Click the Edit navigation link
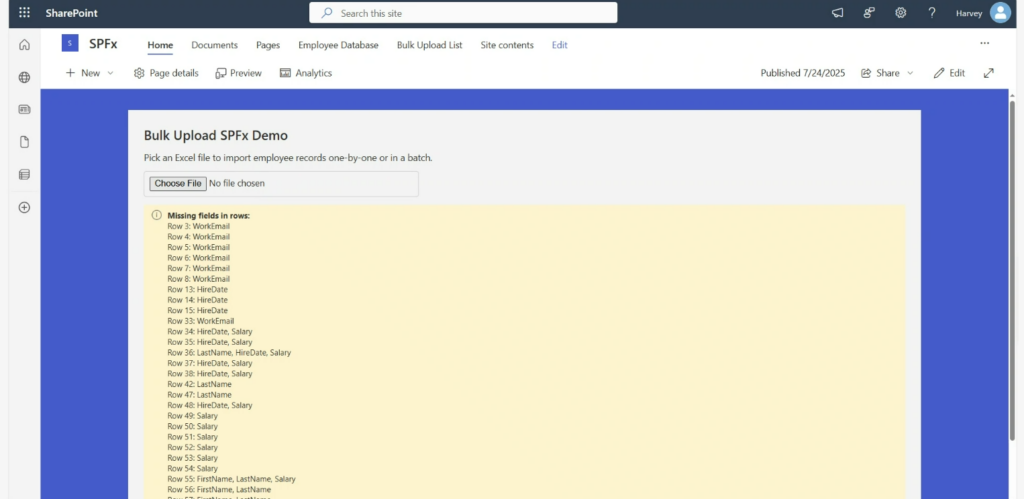The image size is (1024, 499). tap(560, 45)
